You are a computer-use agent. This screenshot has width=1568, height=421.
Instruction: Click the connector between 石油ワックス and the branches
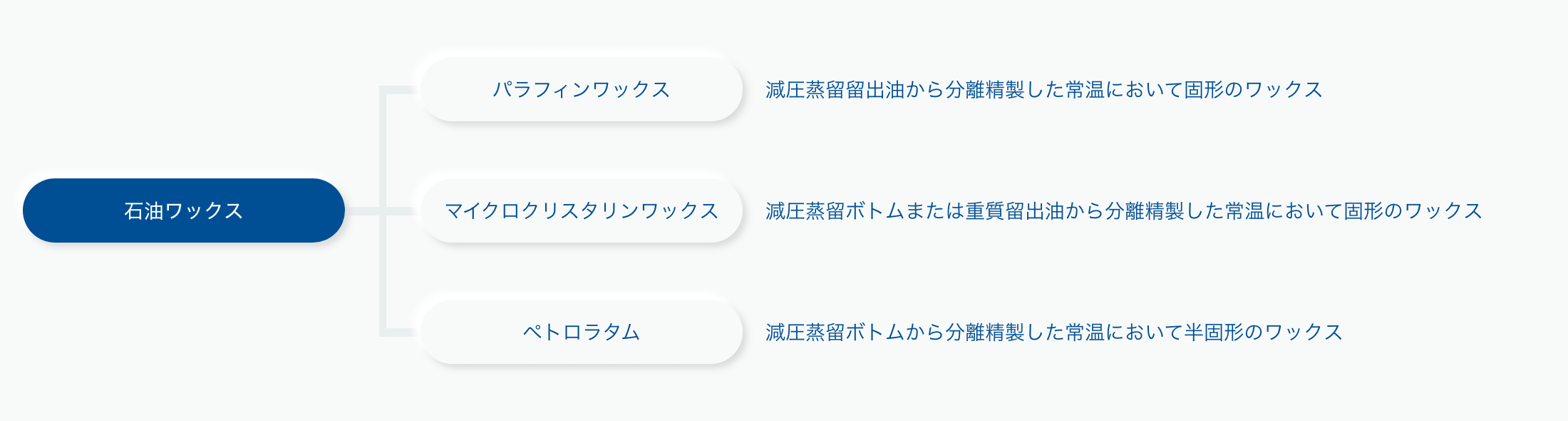(362, 211)
